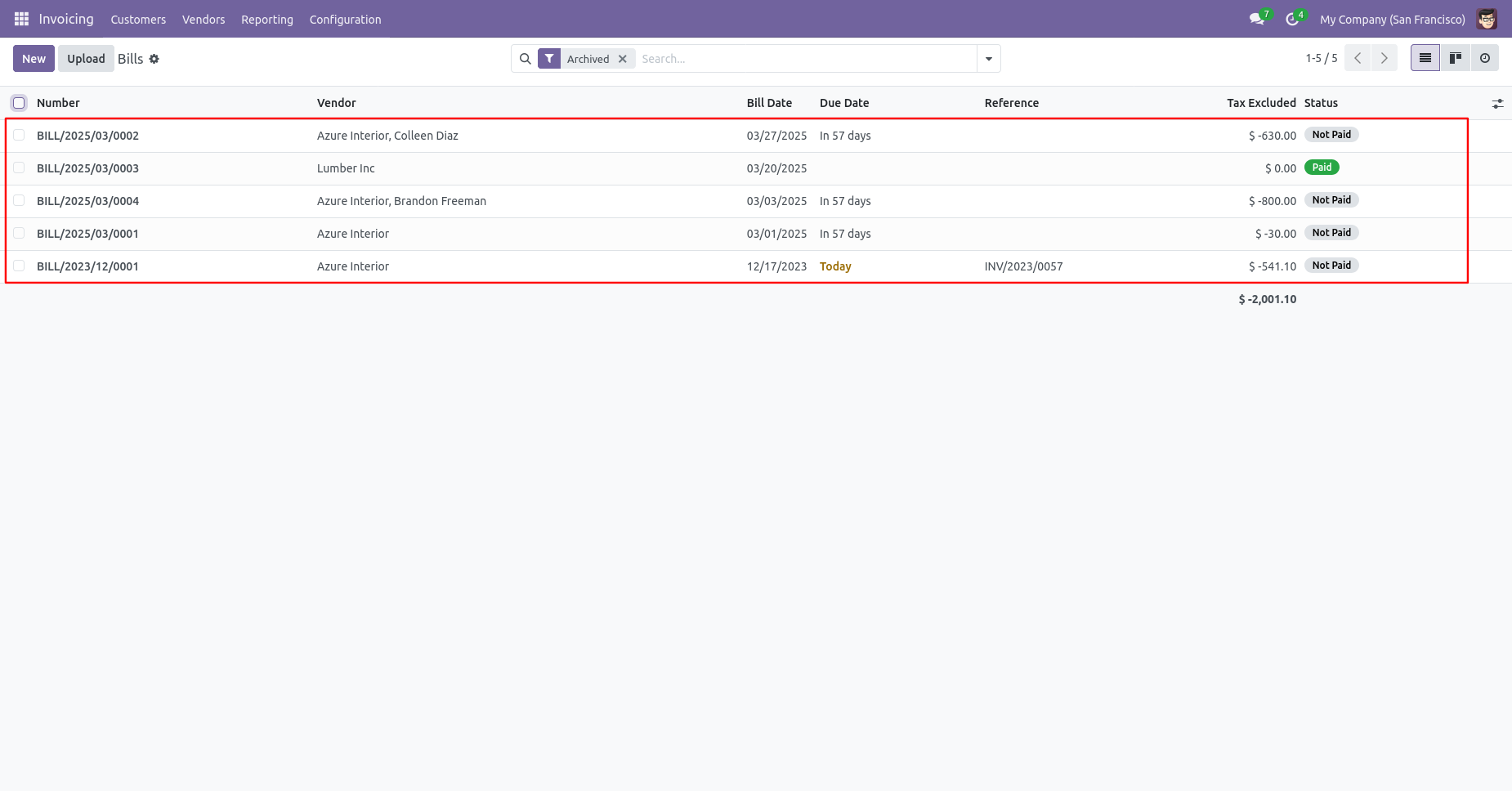1512x791 pixels.
Task: Open optional columns adjust icon
Action: click(x=1497, y=104)
